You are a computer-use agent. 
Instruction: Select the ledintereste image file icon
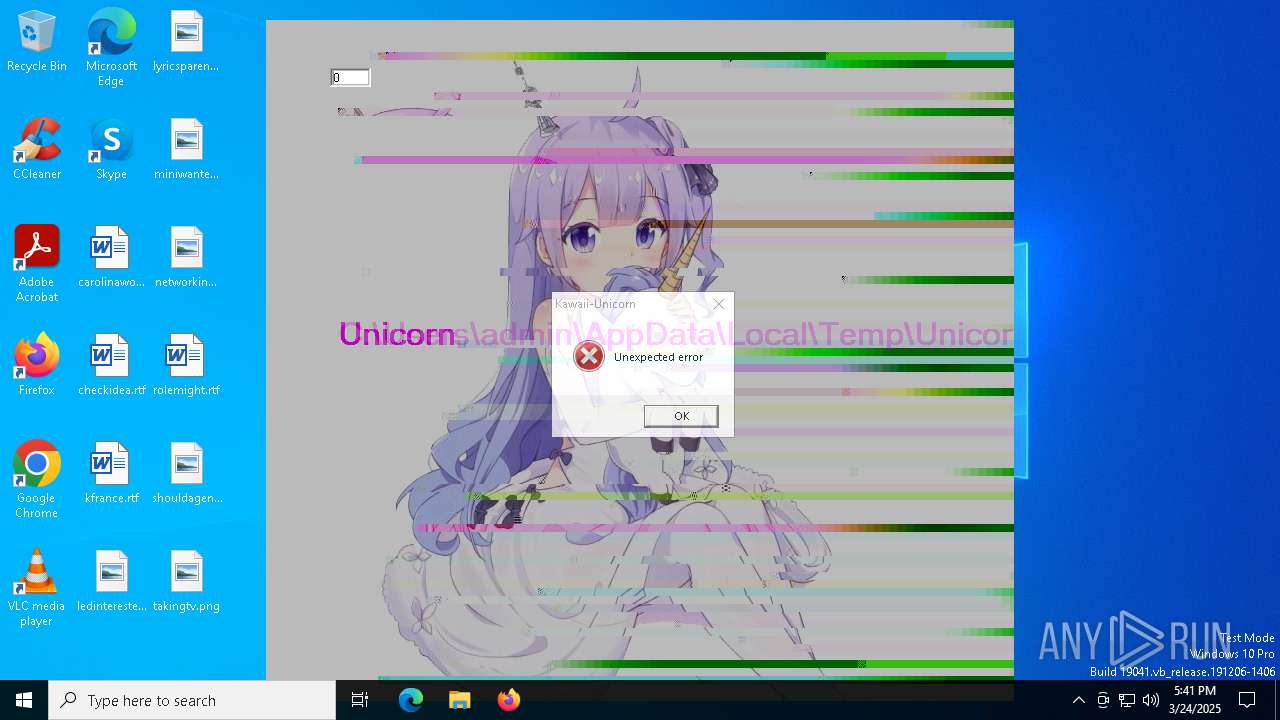111,582
